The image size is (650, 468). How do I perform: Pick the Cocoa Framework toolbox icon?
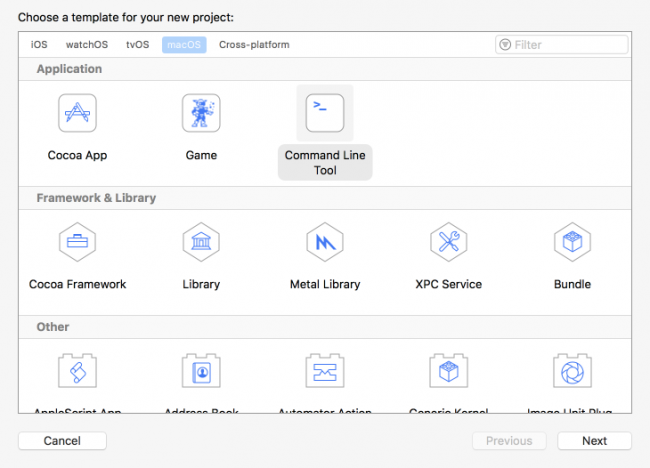[x=78, y=242]
